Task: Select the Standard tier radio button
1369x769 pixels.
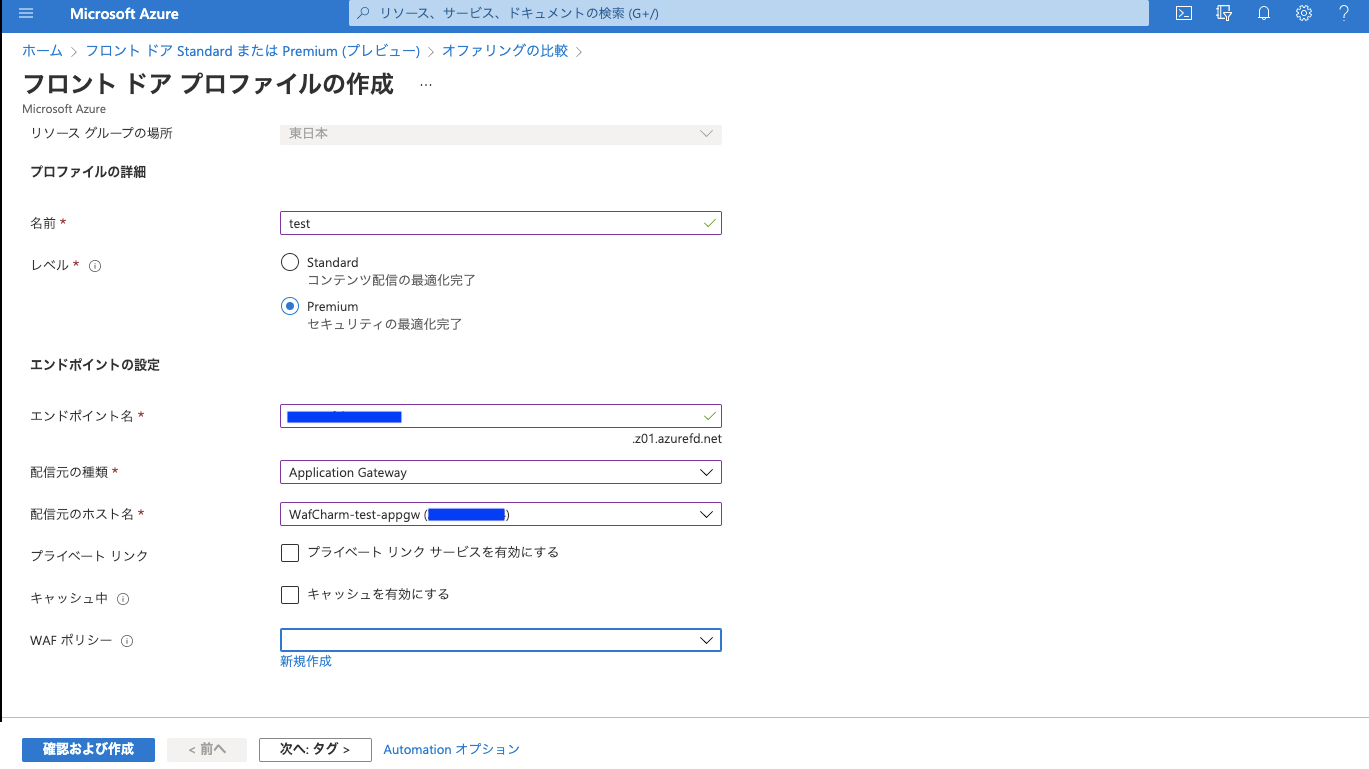Action: [x=290, y=262]
